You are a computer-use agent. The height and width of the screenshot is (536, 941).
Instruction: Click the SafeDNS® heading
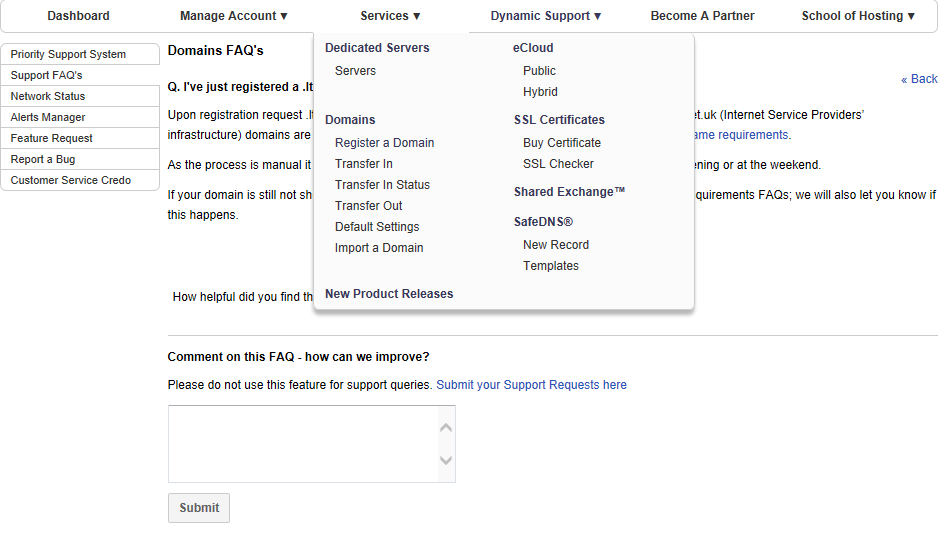coord(543,221)
